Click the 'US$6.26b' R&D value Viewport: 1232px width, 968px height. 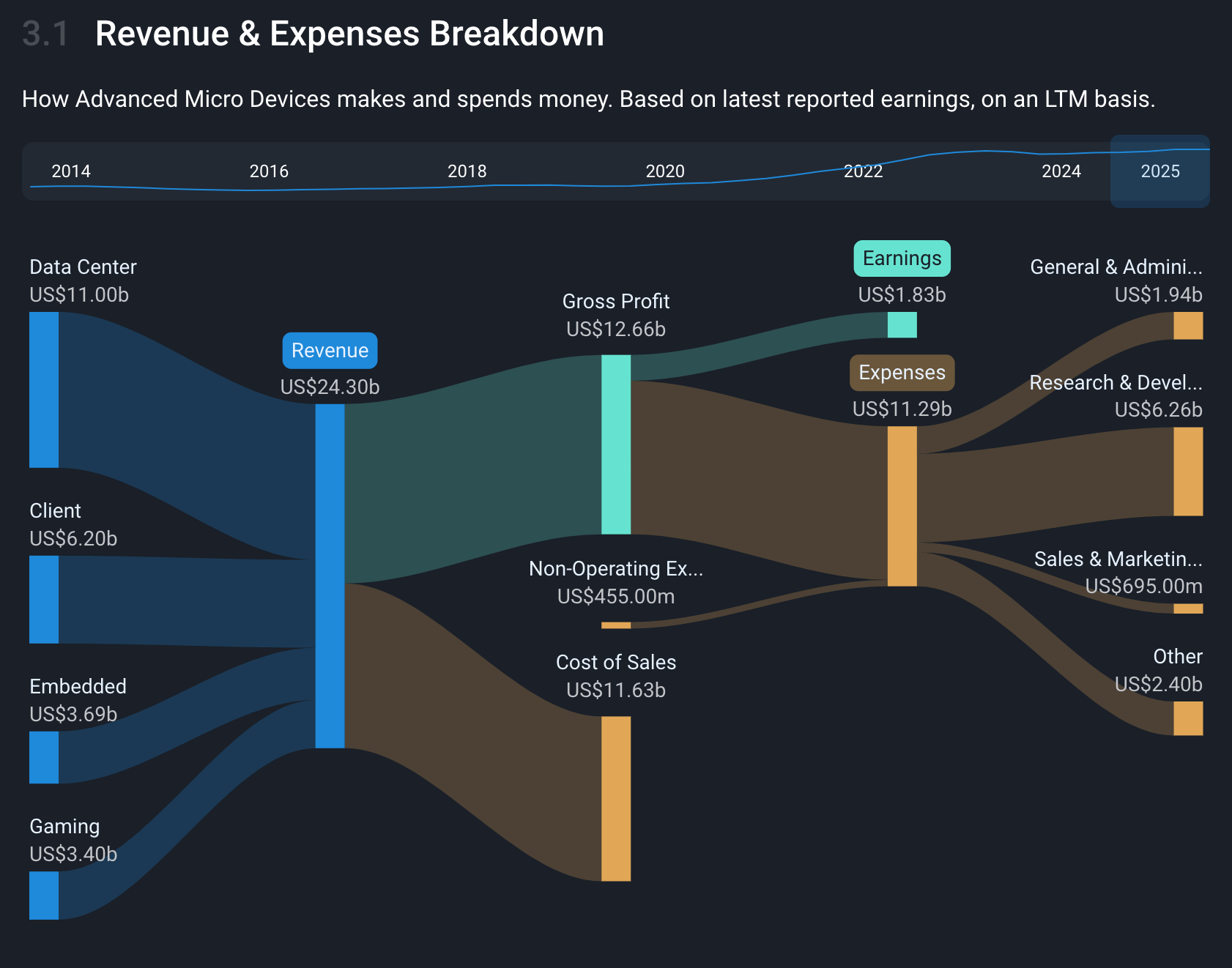tap(1159, 410)
